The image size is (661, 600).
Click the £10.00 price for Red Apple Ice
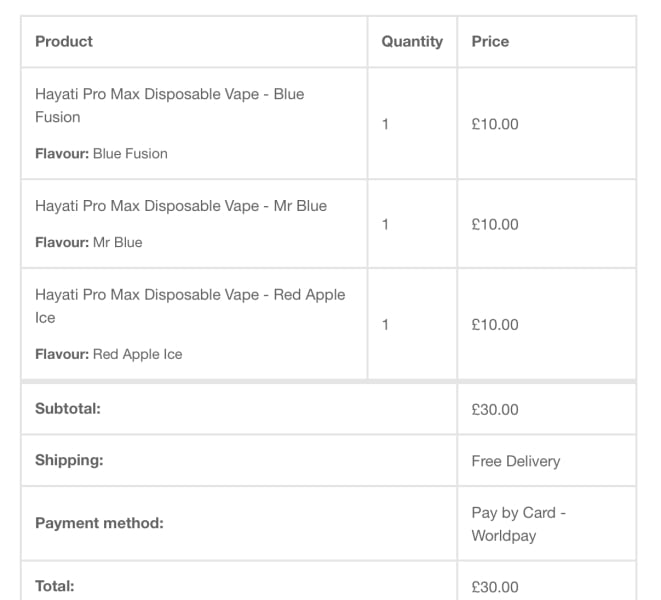495,325
